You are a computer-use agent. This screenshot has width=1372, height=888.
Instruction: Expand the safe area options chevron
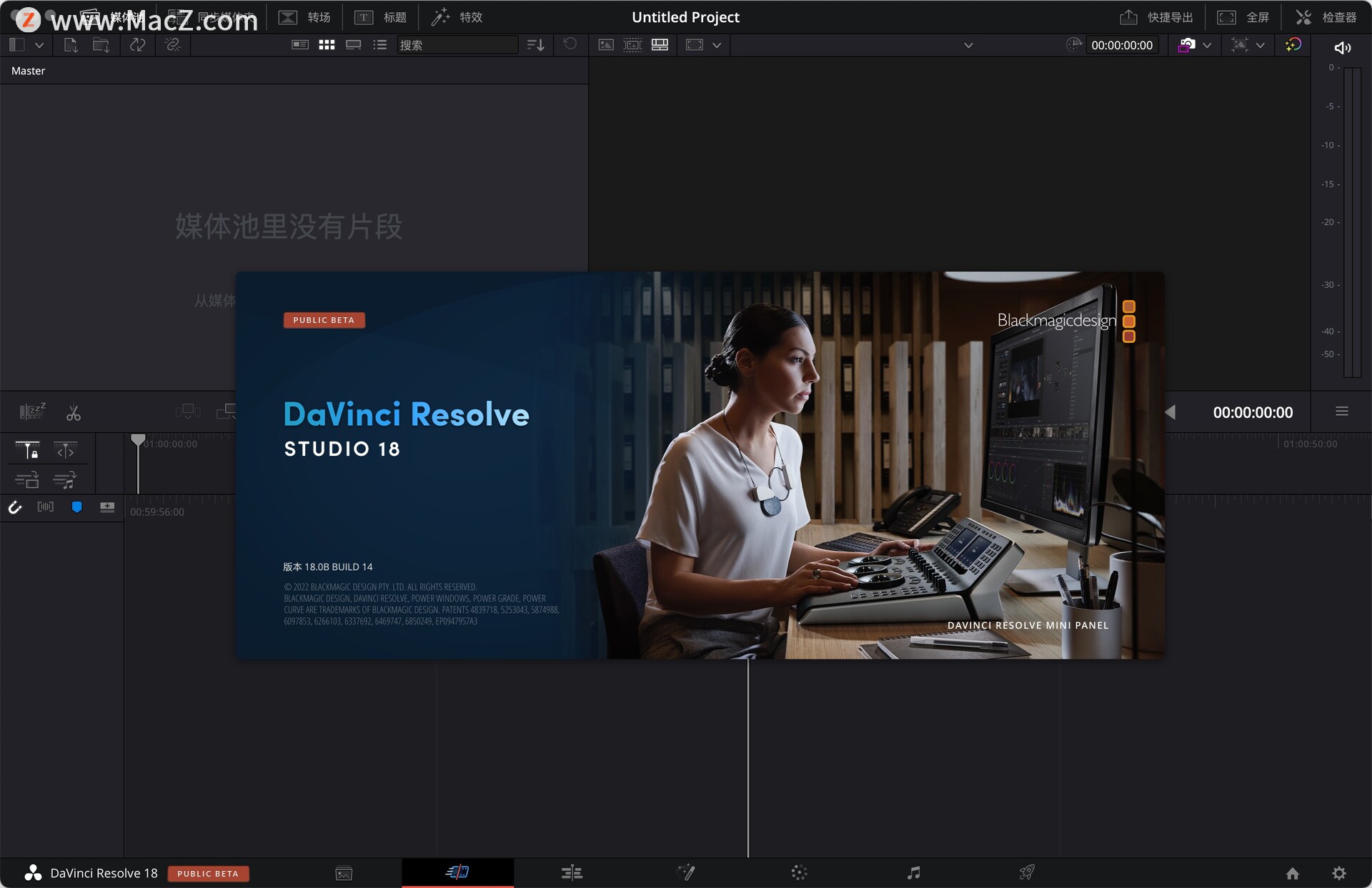717,45
